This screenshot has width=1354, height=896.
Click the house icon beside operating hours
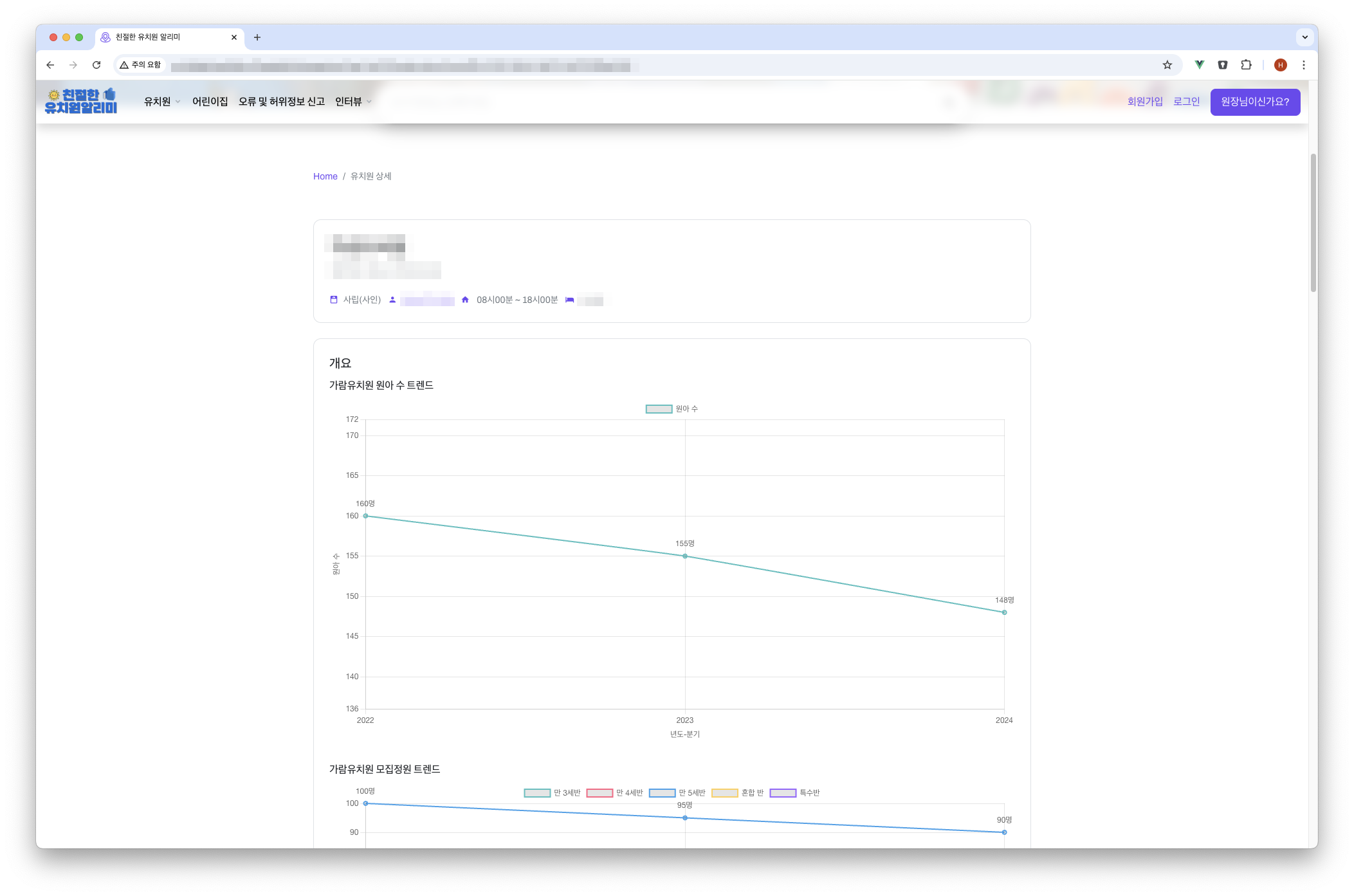click(x=465, y=300)
